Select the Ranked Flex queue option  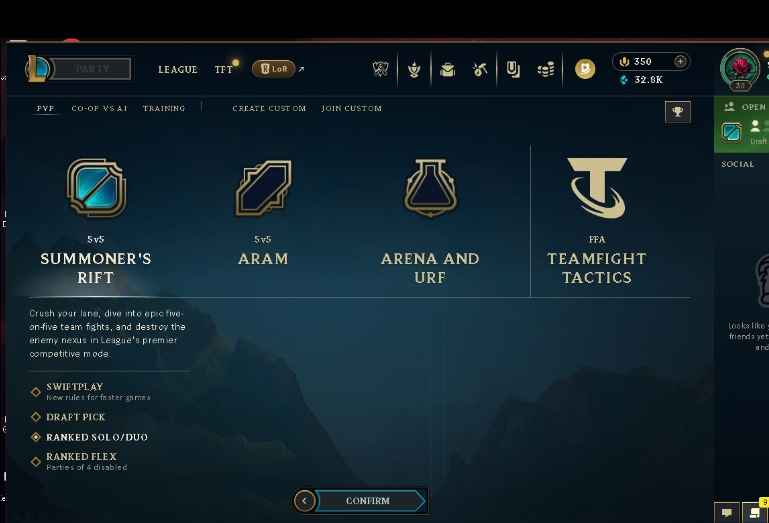81,456
